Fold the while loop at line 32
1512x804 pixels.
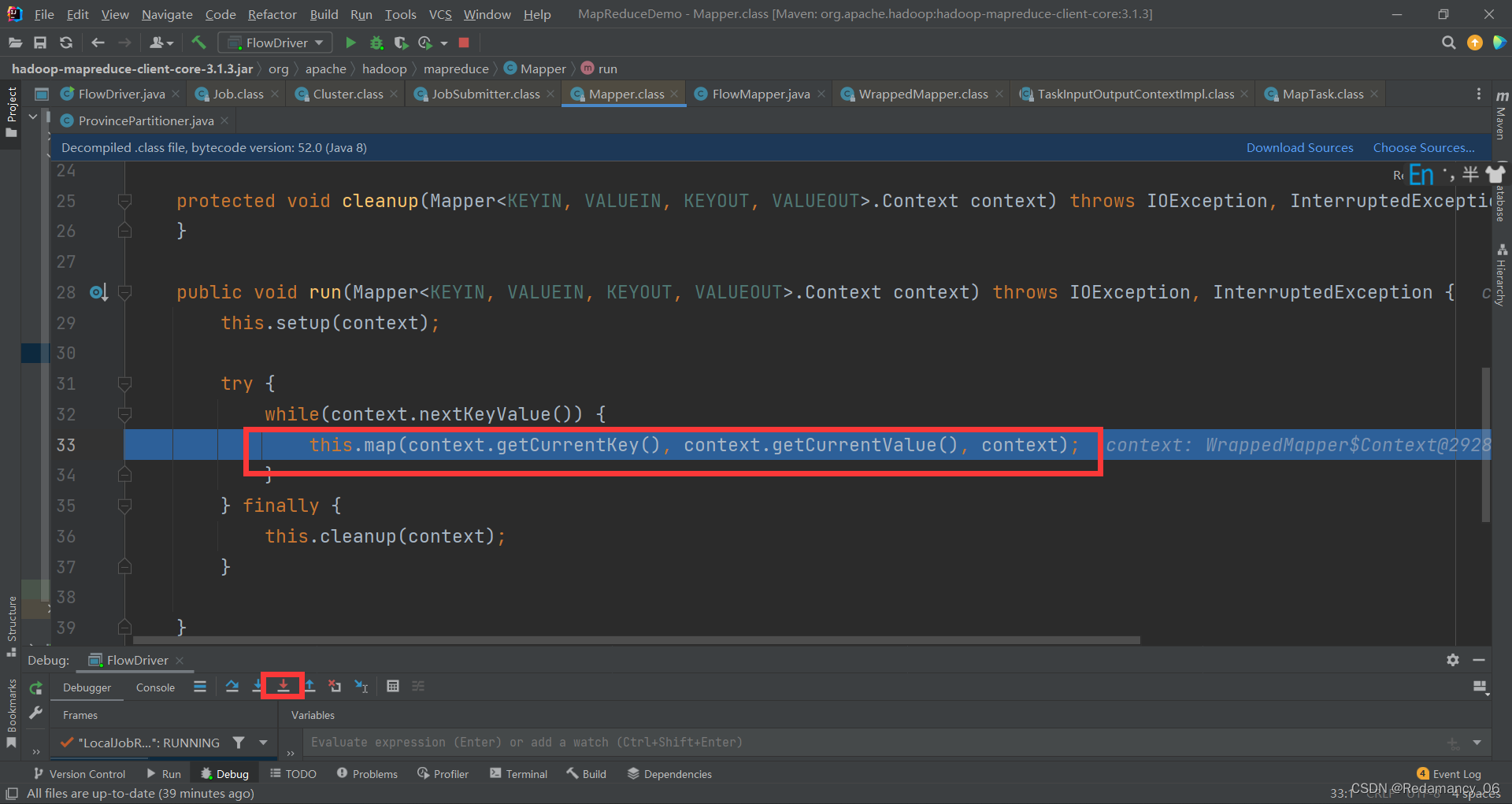124,414
